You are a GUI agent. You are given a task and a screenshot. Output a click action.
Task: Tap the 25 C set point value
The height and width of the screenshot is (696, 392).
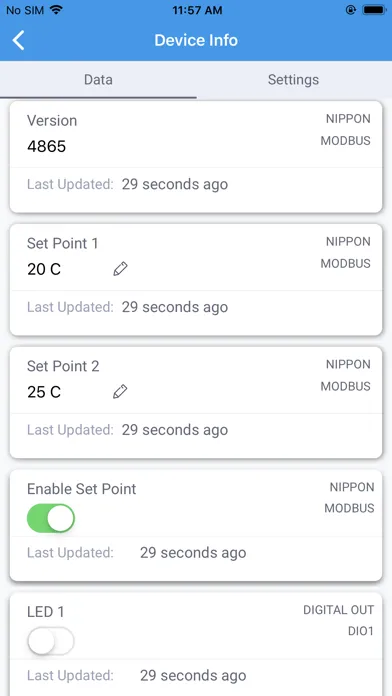[x=44, y=392]
